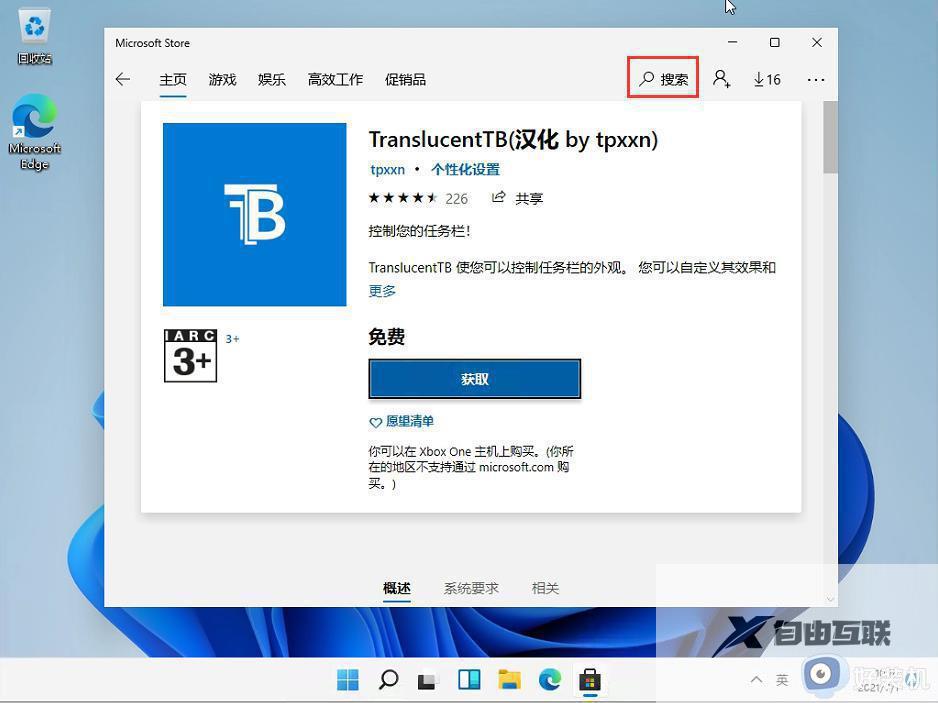Viewport: 938px width, 703px height.
Task: Open search in the Microsoft Store toolbar
Action: click(x=662, y=78)
